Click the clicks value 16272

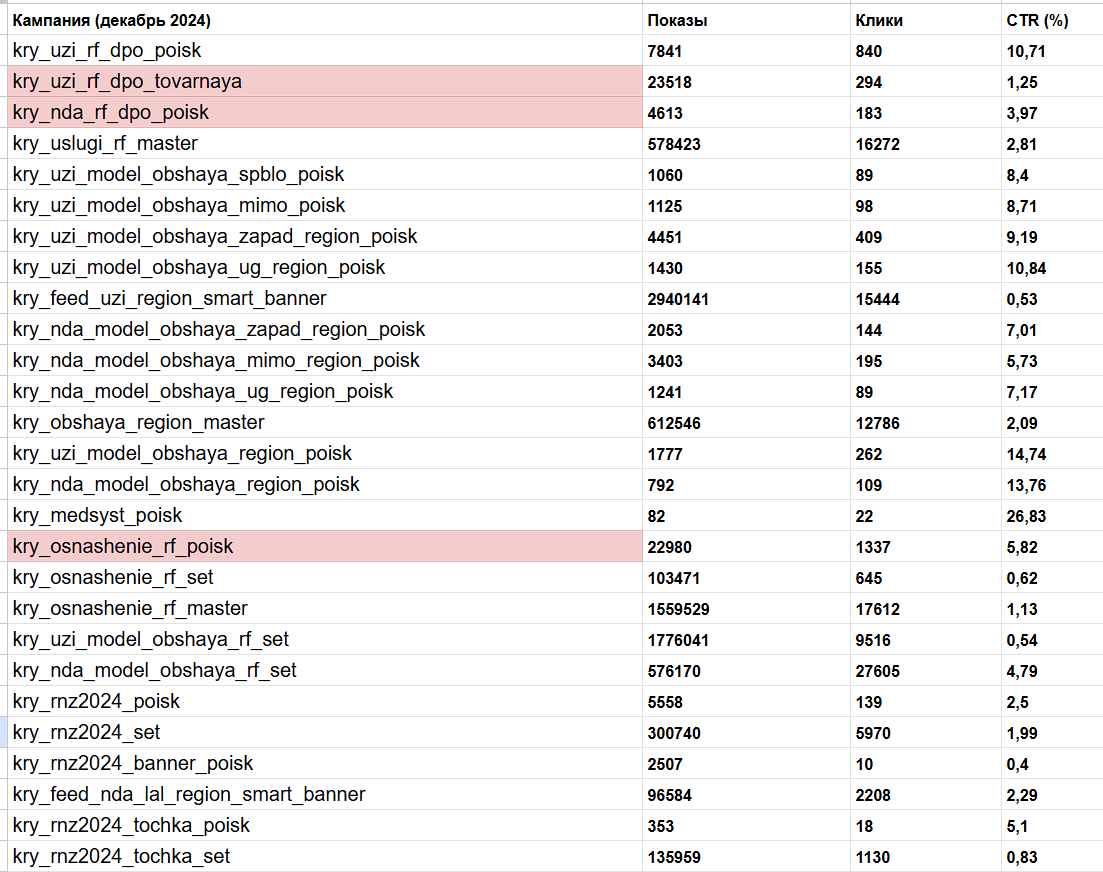pos(878,144)
